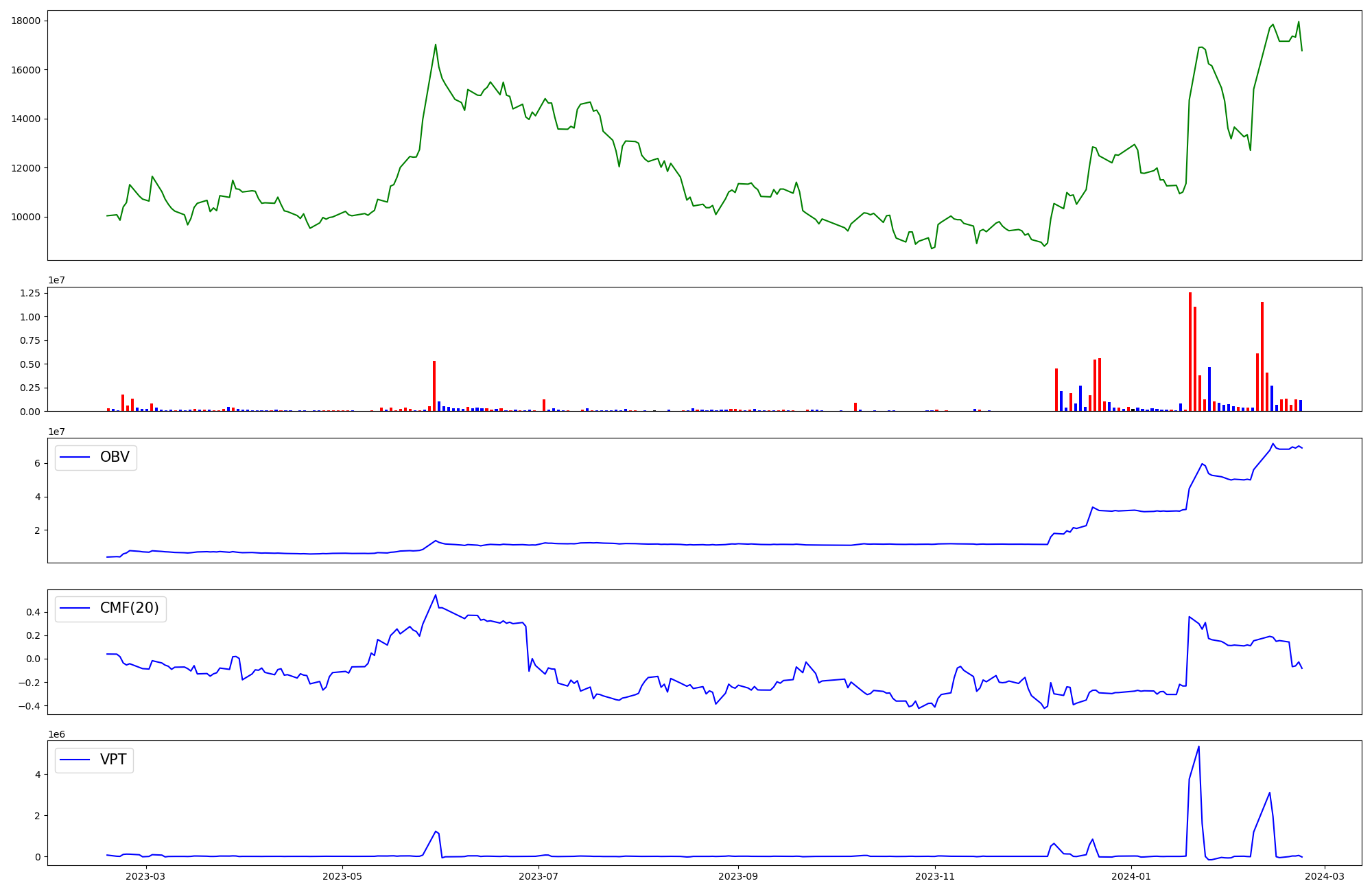
Task: Click the 1e6 exponent label above VPT
Action: (x=56, y=734)
